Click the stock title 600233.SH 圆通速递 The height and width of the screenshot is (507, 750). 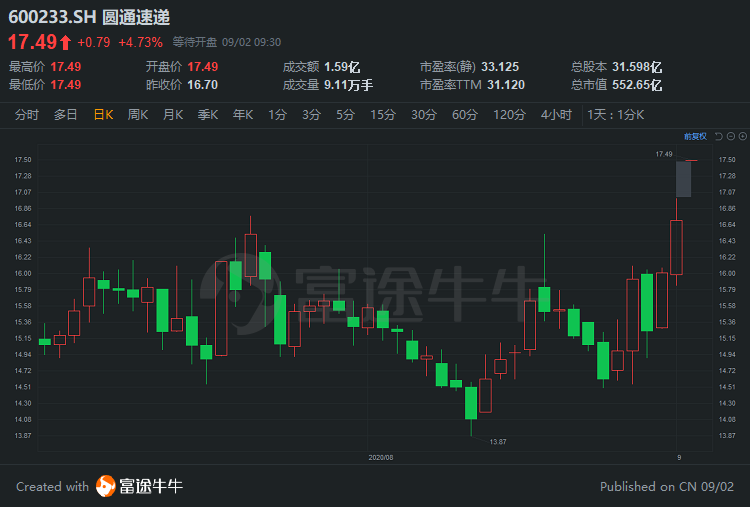pos(89,17)
